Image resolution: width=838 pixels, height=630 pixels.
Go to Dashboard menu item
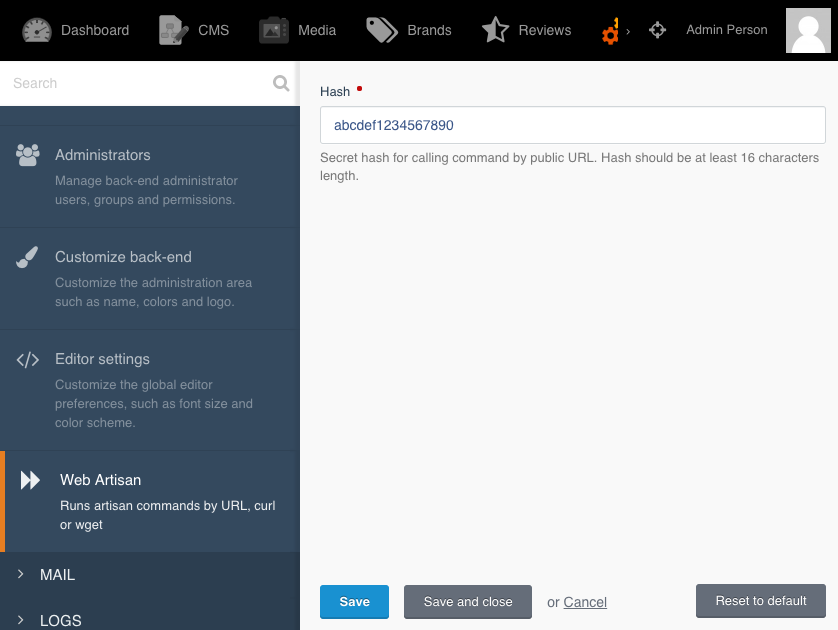coord(75,30)
